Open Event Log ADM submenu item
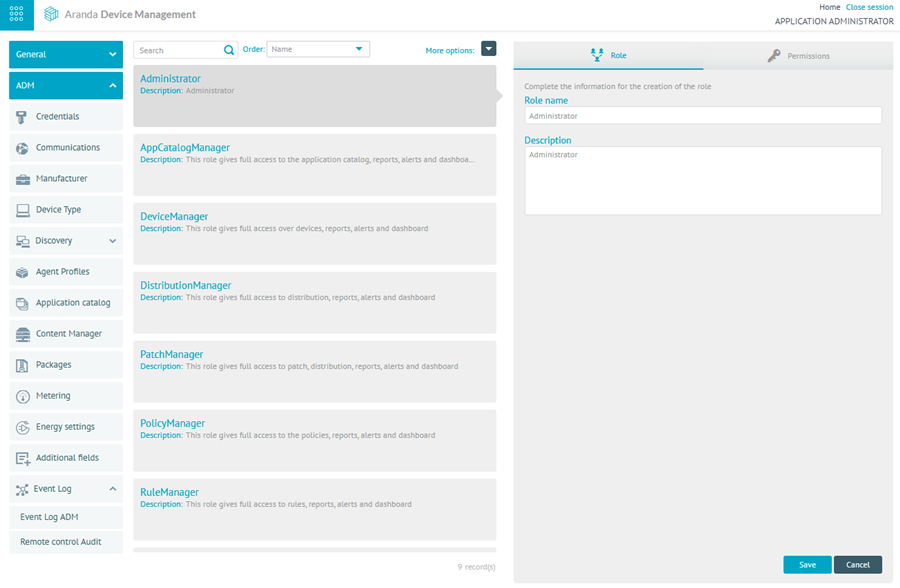 (x=66, y=517)
